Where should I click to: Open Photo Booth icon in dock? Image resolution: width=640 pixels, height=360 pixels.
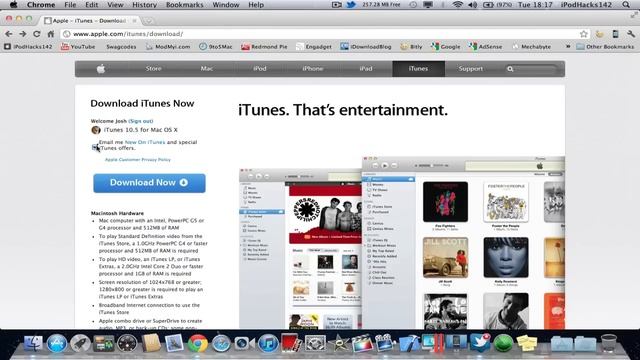pyautogui.click(x=291, y=343)
